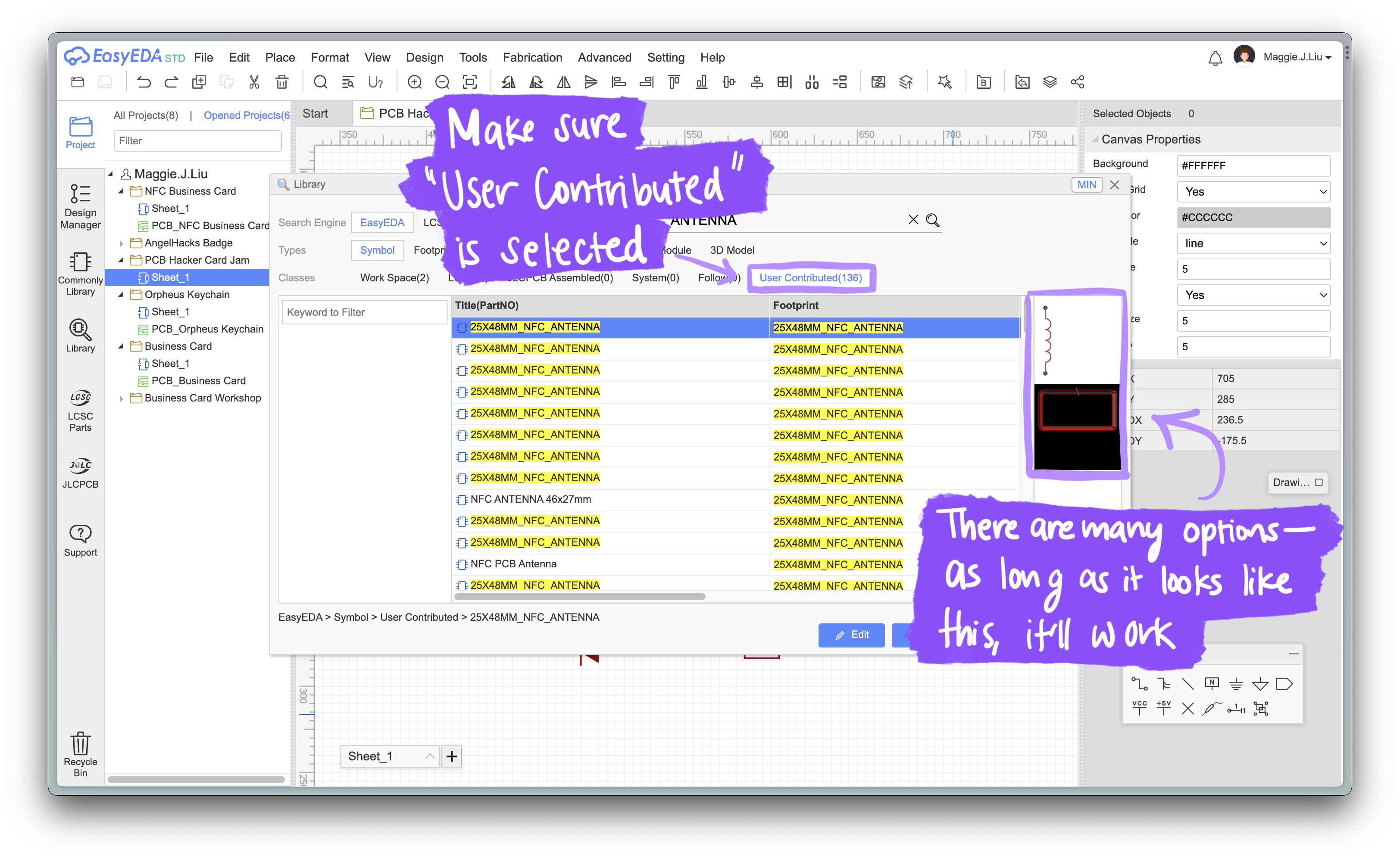This screenshot has width=1400, height=859.
Task: Open the Maggie.J.Liu account dropdown
Action: [x=1297, y=57]
